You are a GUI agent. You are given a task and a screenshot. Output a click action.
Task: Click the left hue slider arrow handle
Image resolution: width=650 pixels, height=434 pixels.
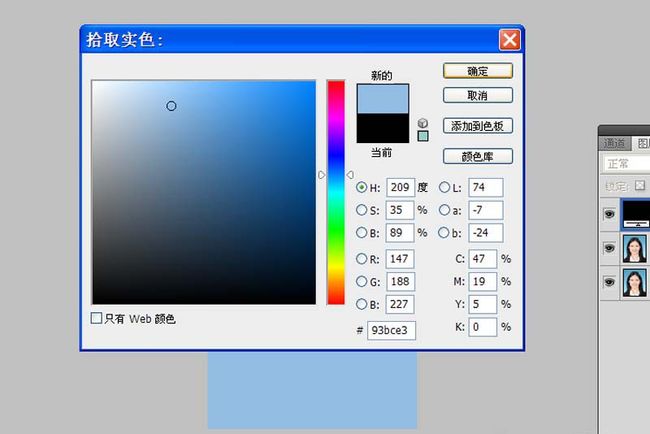pos(322,175)
